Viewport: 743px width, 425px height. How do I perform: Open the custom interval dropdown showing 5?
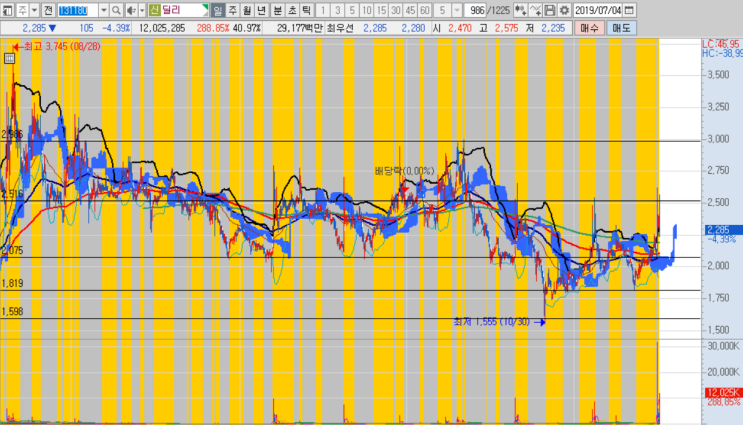(x=457, y=10)
